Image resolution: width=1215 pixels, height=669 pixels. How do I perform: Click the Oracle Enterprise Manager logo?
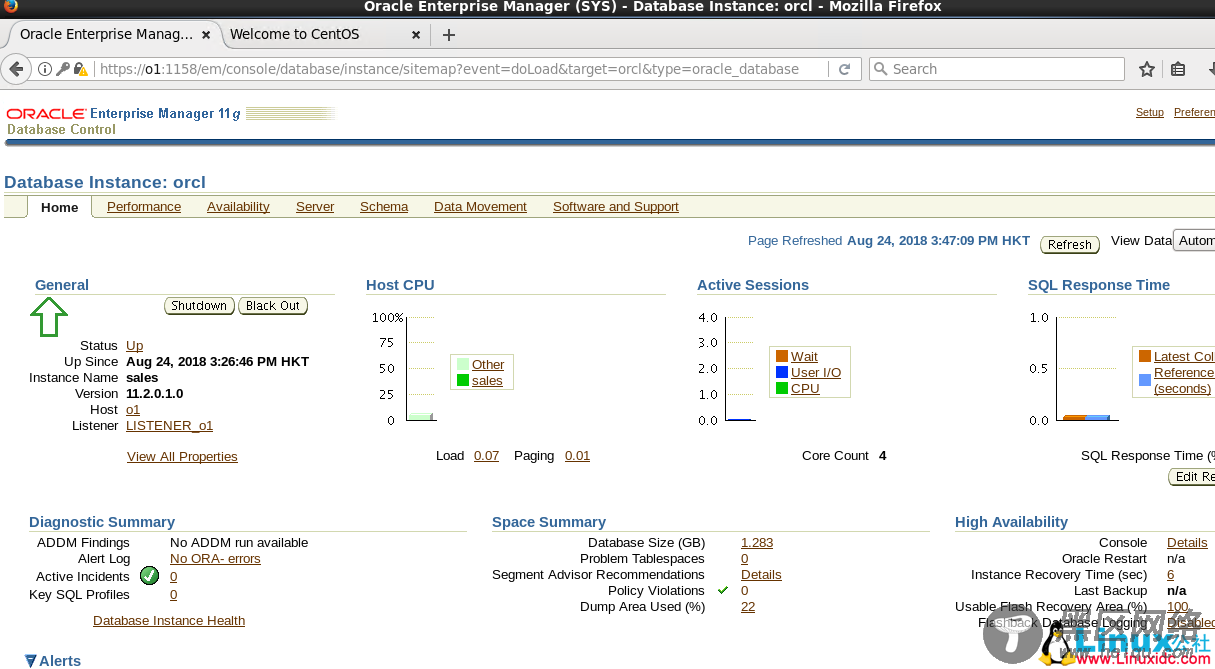point(124,113)
